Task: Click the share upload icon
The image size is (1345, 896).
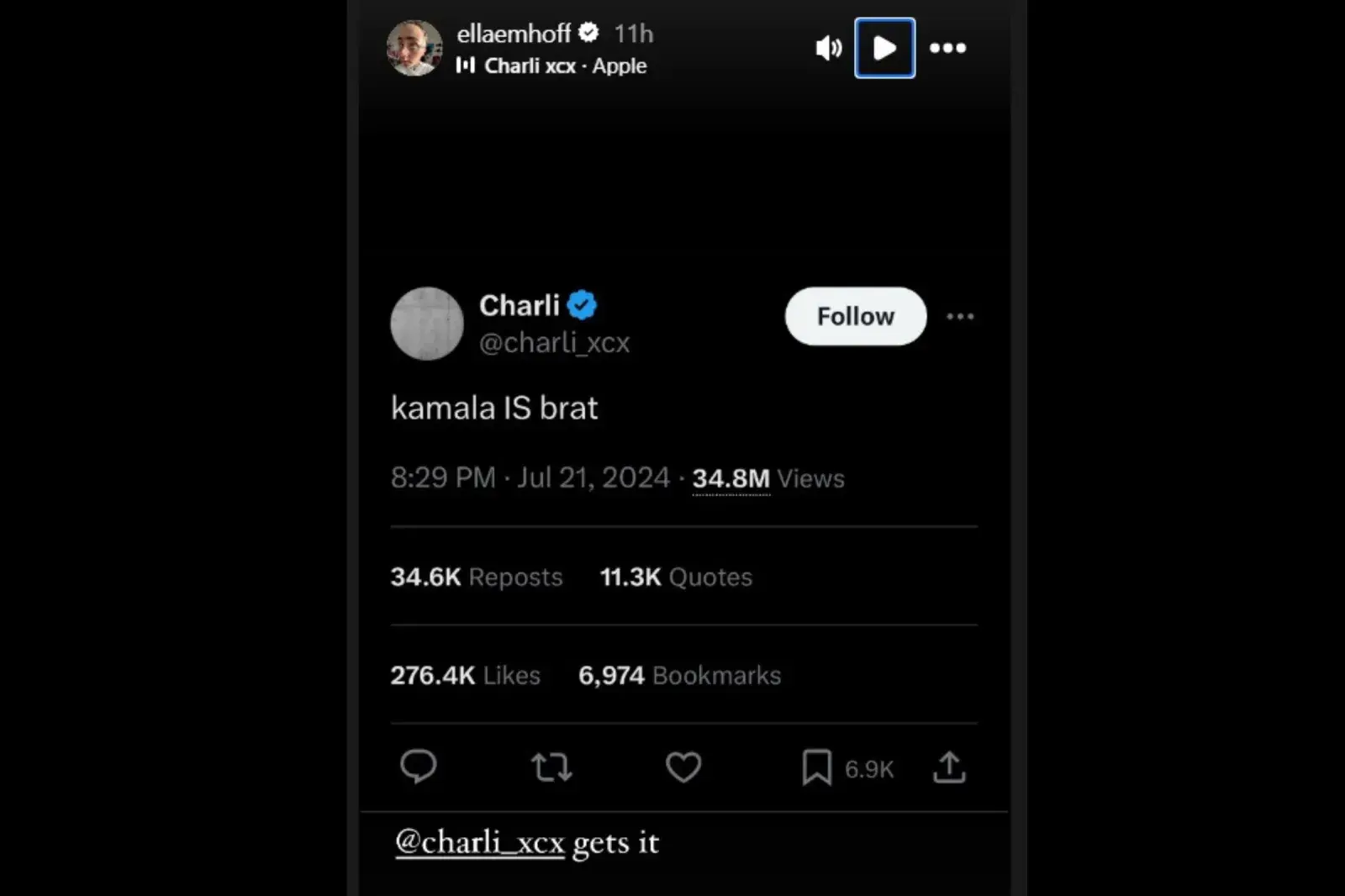Action: [949, 767]
